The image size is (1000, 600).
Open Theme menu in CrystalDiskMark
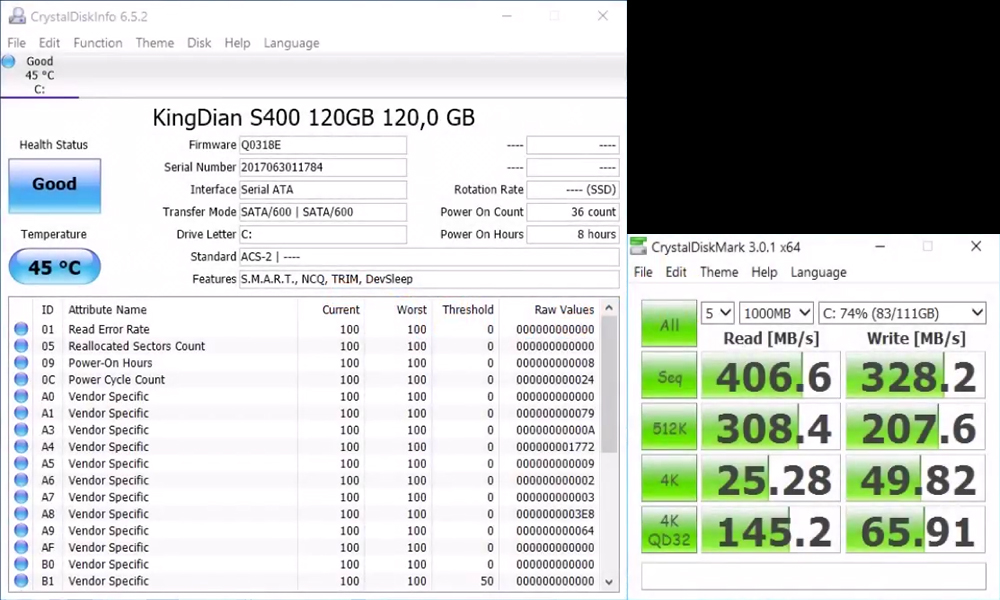point(718,272)
